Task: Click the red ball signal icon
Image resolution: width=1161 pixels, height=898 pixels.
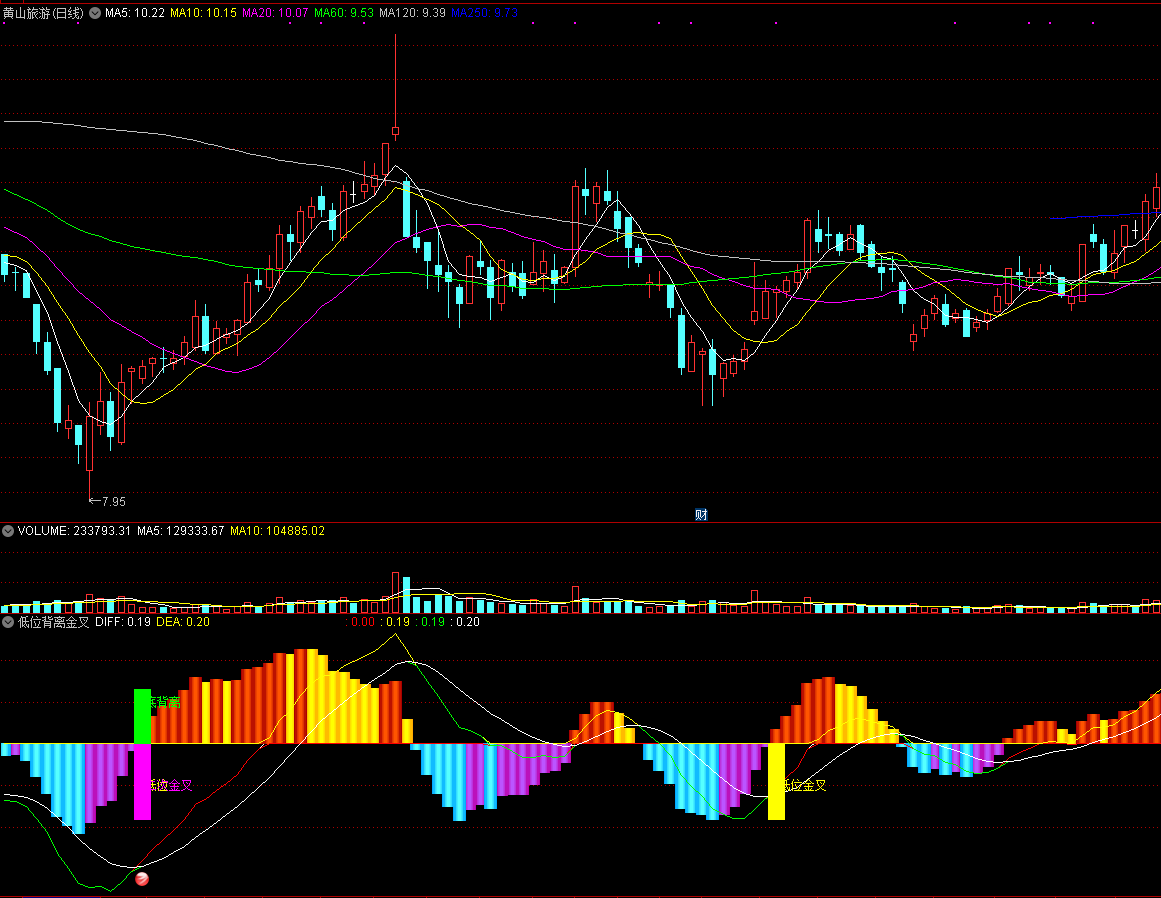Action: [x=142, y=879]
